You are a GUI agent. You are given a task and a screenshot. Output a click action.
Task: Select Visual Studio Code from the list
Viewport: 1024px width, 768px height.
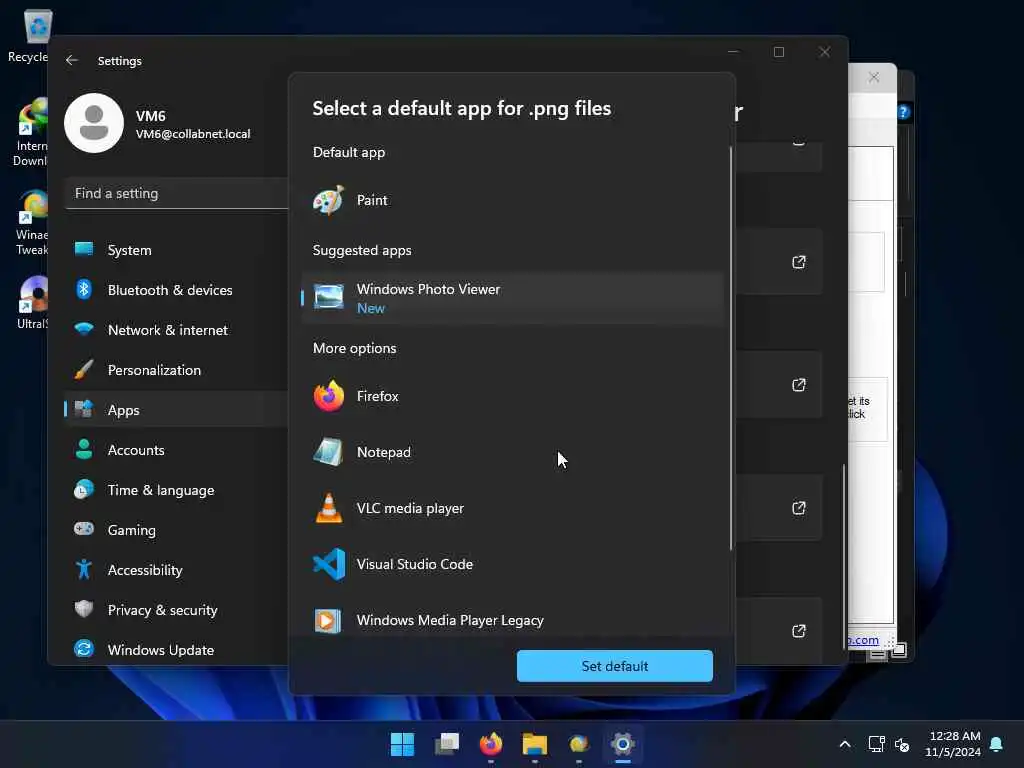point(513,564)
